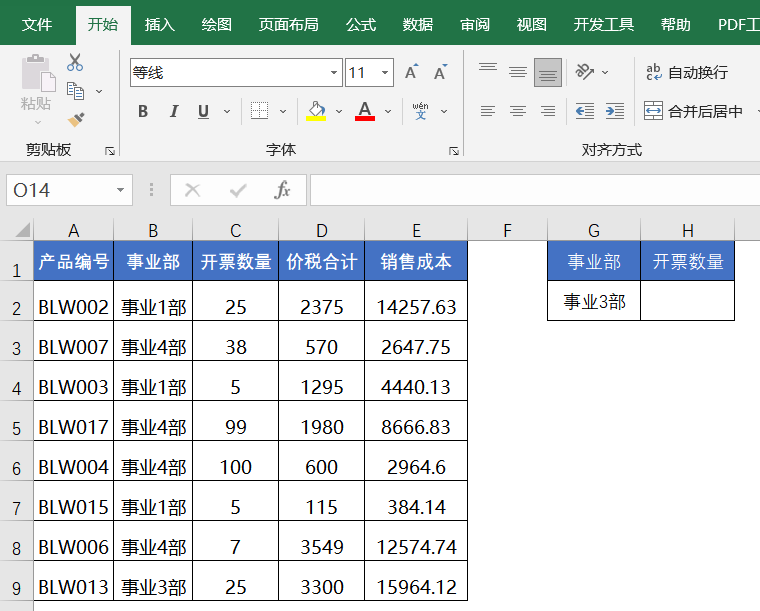Open the 文件 File tab
The image size is (760, 611).
(x=37, y=24)
